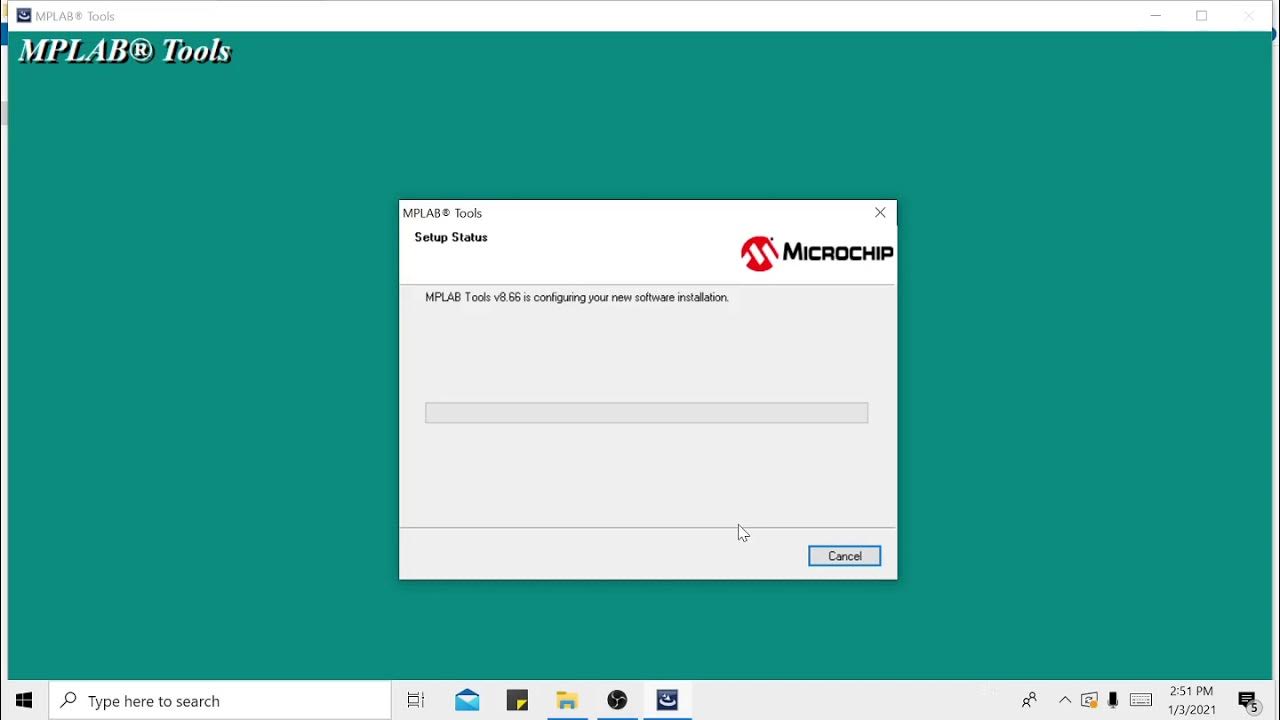This screenshot has width=1280, height=720.
Task: Close the Setup Status dialog with X
Action: point(880,213)
